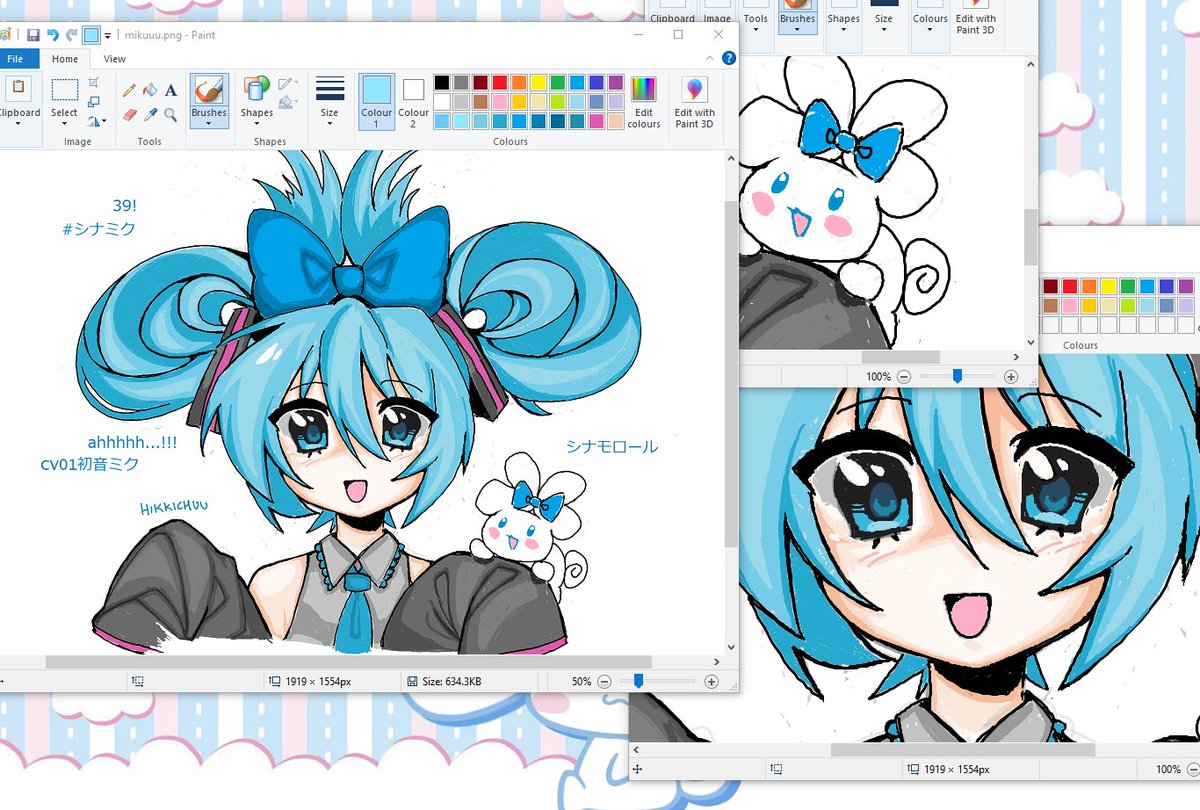
Task: Open Rotate or flip dropdown in Image group
Action: pos(96,121)
